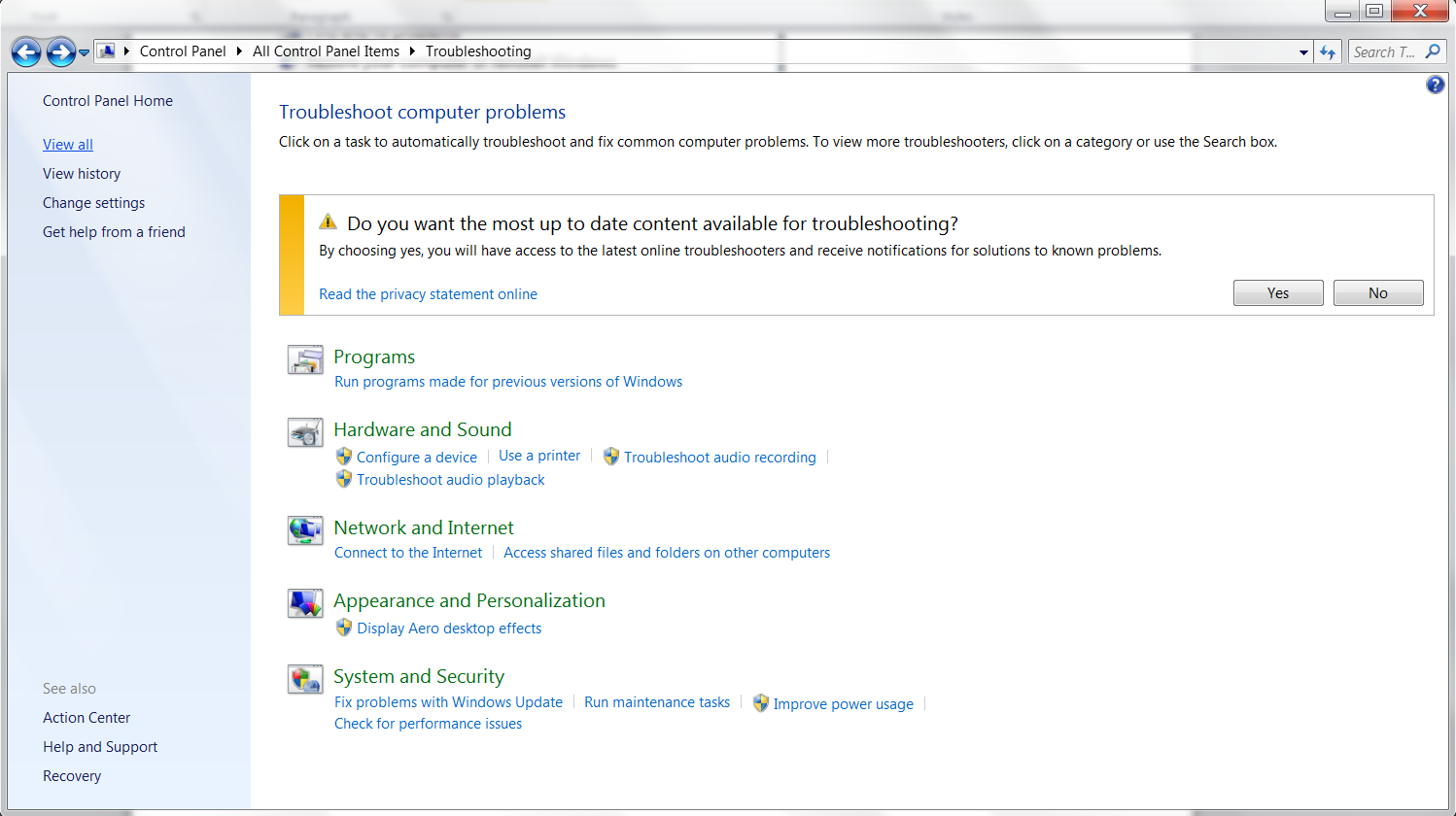Launch Troubleshoot audio recording
The image size is (1456, 816).
pyautogui.click(x=720, y=458)
